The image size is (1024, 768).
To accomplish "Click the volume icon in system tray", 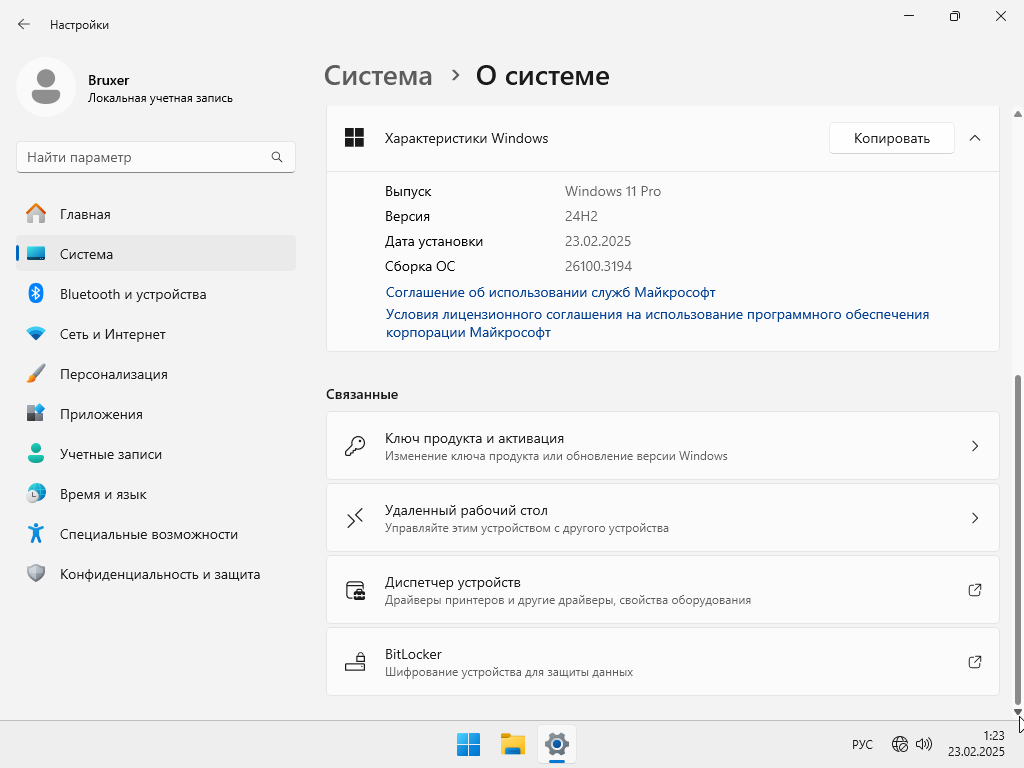I will [x=924, y=744].
